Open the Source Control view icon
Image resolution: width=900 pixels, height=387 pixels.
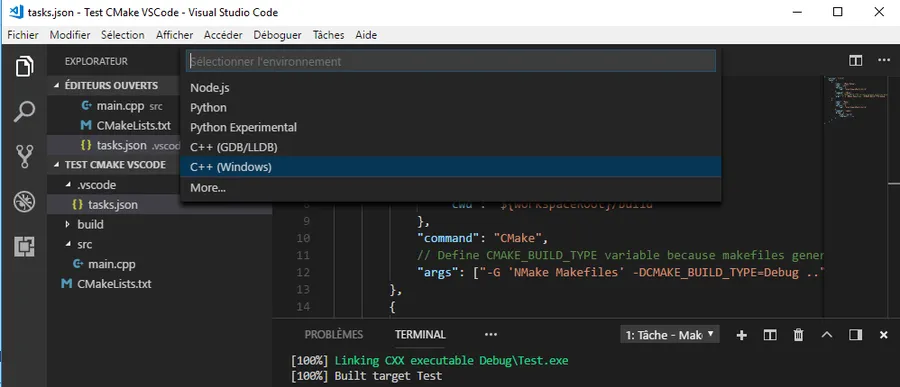[x=24, y=156]
